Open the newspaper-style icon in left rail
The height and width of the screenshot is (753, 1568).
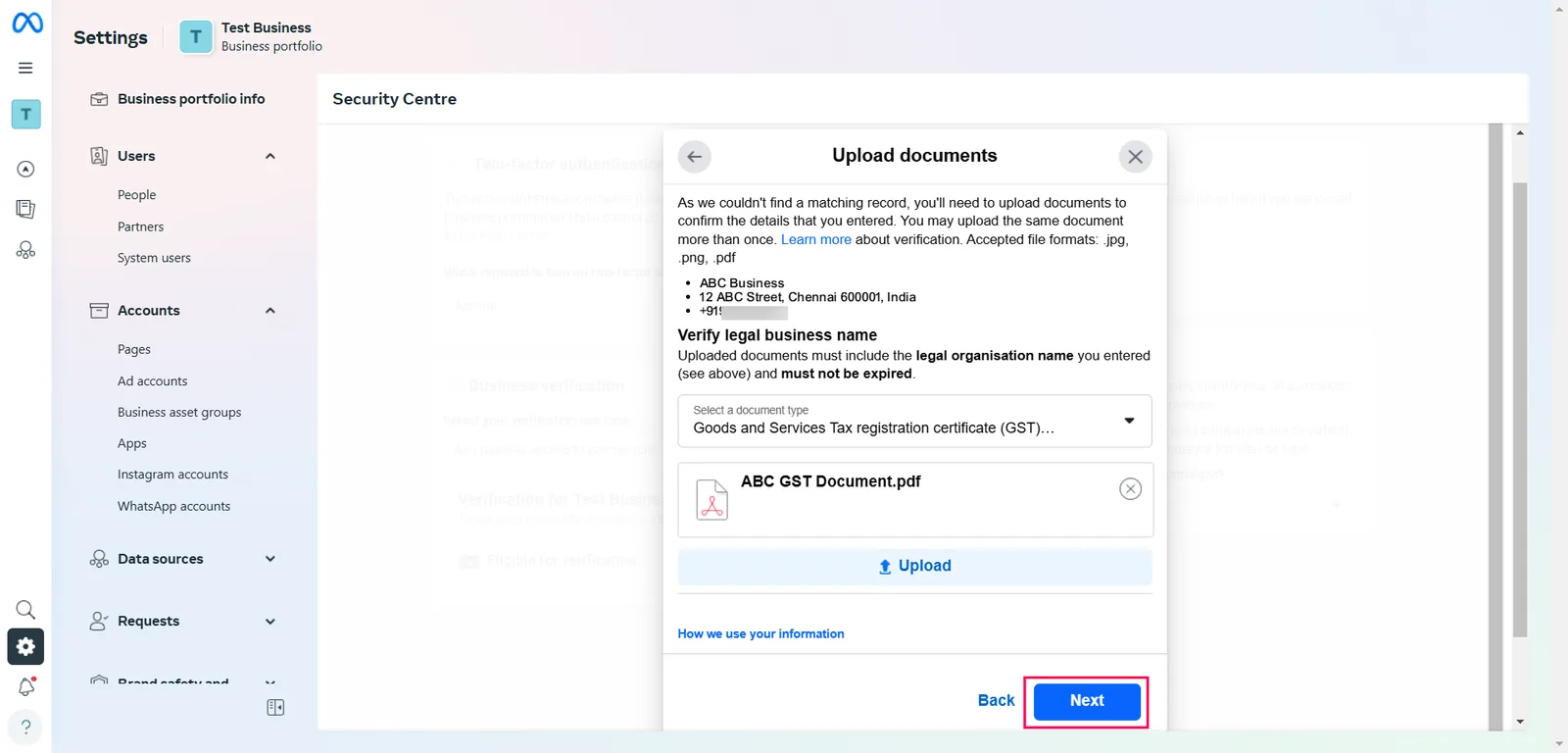(x=26, y=209)
